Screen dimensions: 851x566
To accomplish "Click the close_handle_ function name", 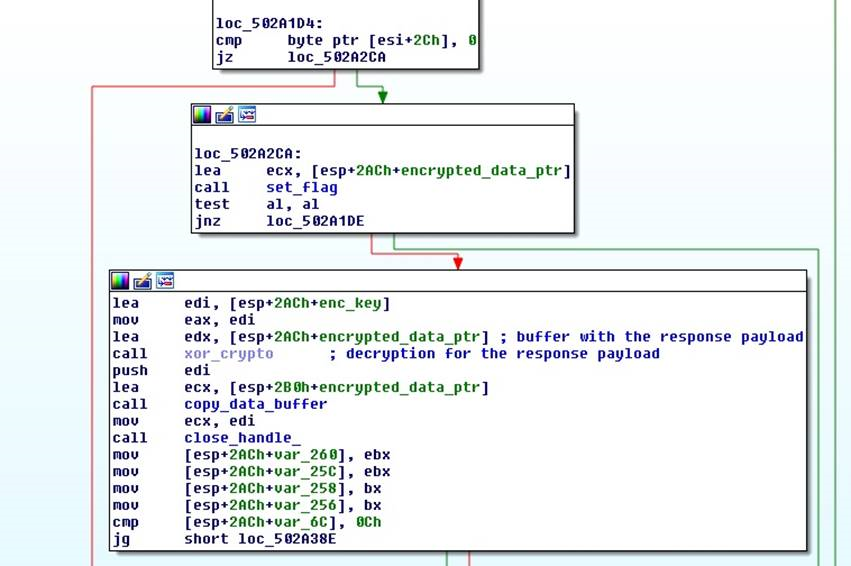I will [x=242, y=438].
